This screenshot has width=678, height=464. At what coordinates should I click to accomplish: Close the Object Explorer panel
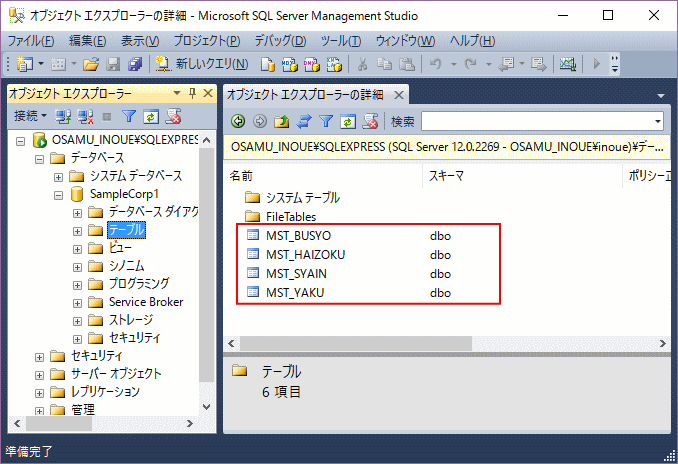tap(208, 93)
